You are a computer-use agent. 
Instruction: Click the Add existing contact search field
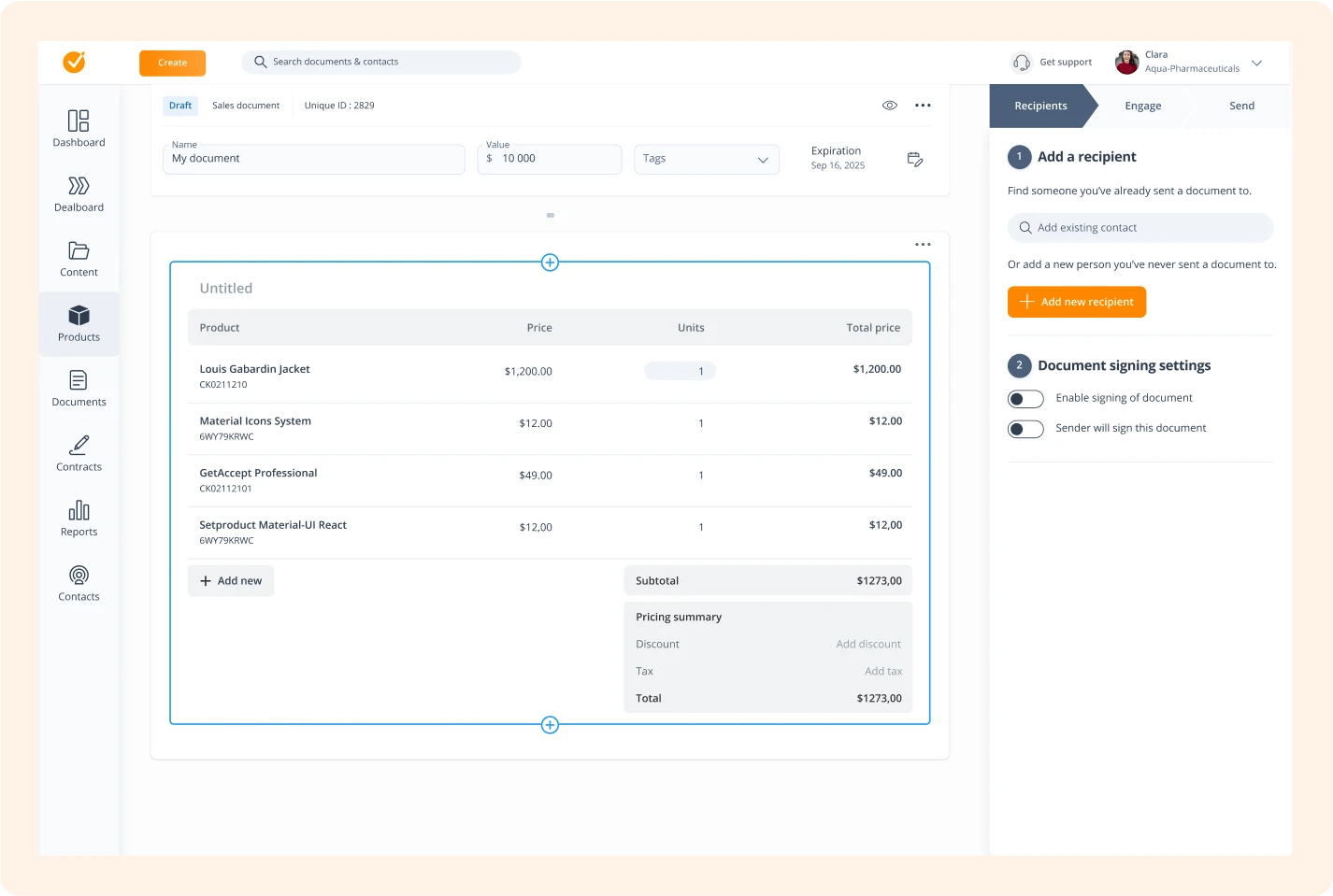click(1140, 228)
